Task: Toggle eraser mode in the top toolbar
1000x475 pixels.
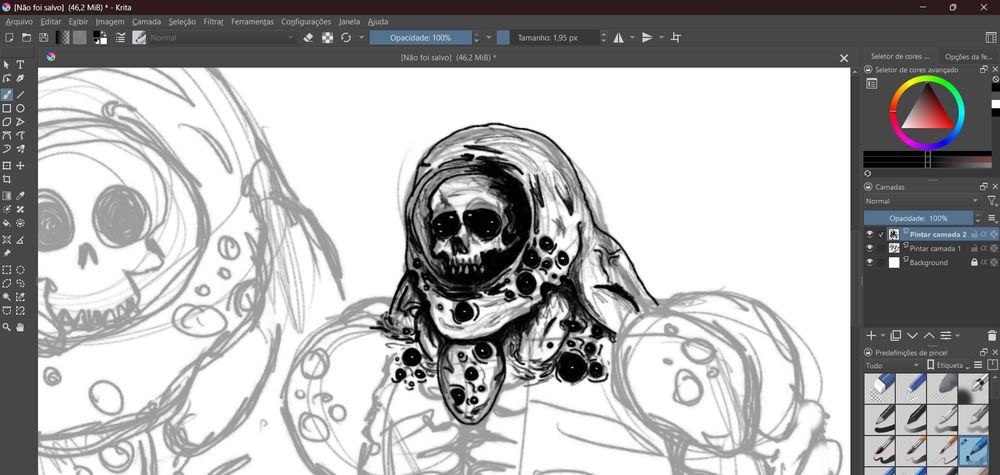Action: click(x=309, y=37)
